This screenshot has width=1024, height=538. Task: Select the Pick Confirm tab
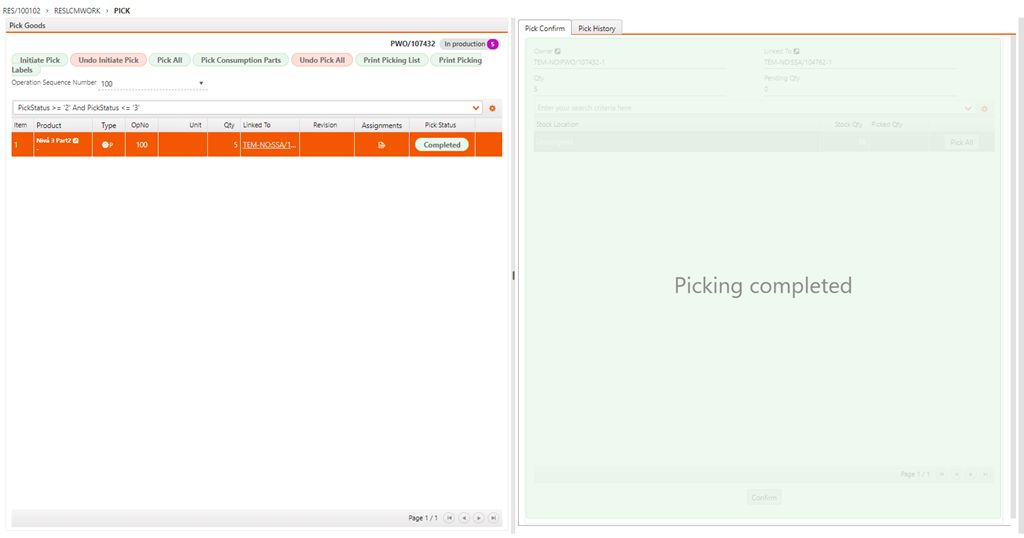pyautogui.click(x=545, y=28)
